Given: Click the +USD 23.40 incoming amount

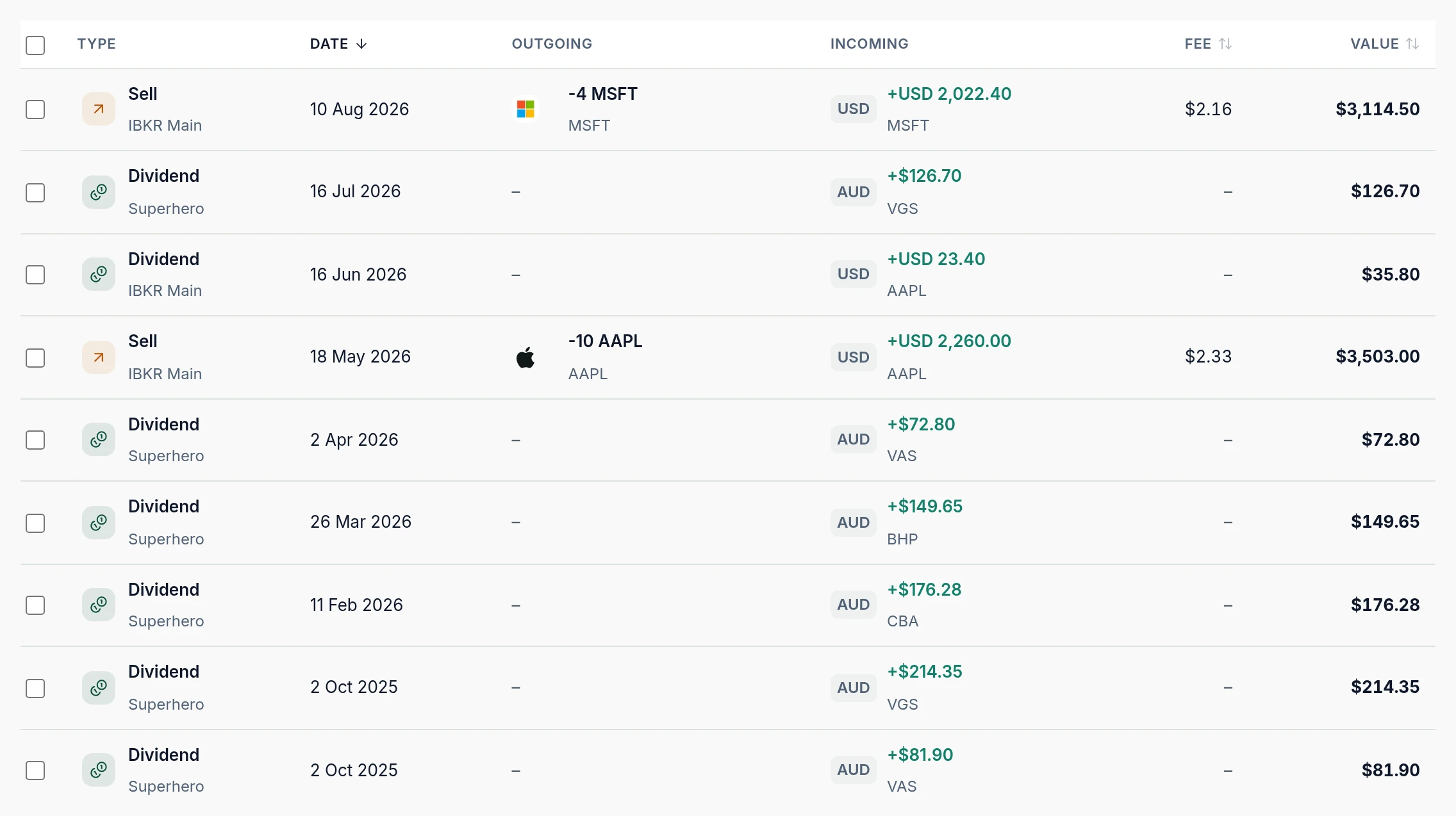Looking at the screenshot, I should click(x=936, y=259).
